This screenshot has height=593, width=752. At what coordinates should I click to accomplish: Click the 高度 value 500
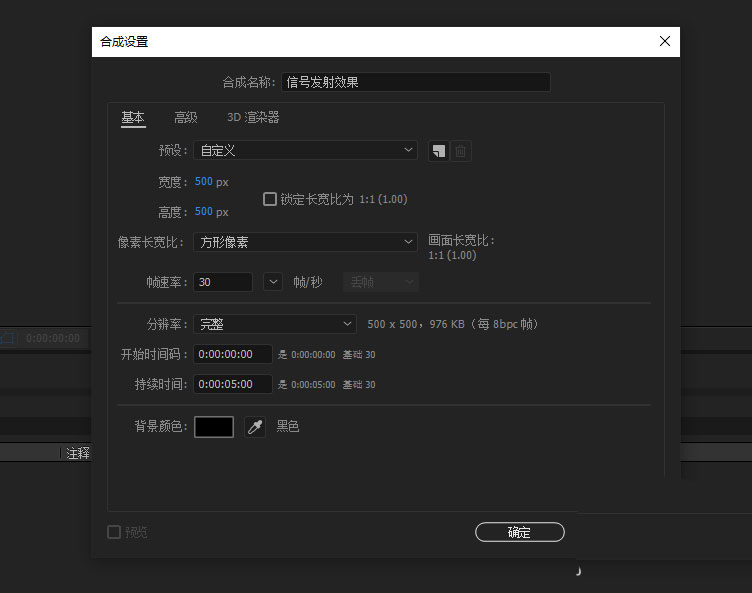(204, 212)
